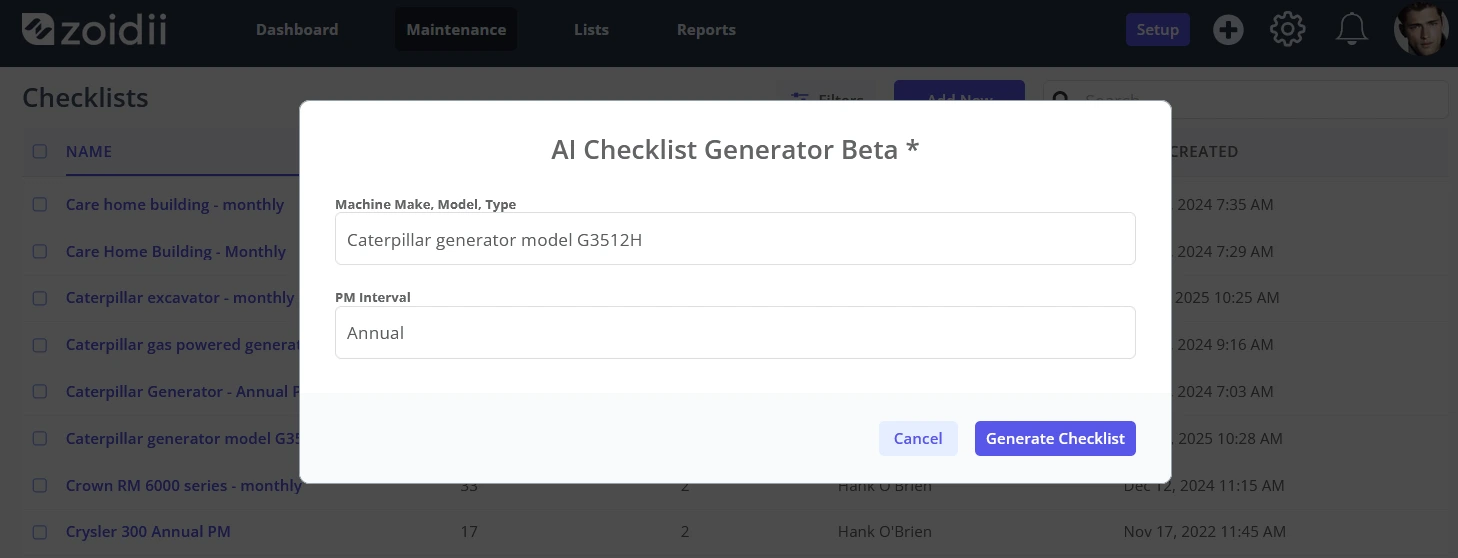Viewport: 1458px width, 558px height.
Task: Focus the PM Interval field
Action: (x=735, y=333)
